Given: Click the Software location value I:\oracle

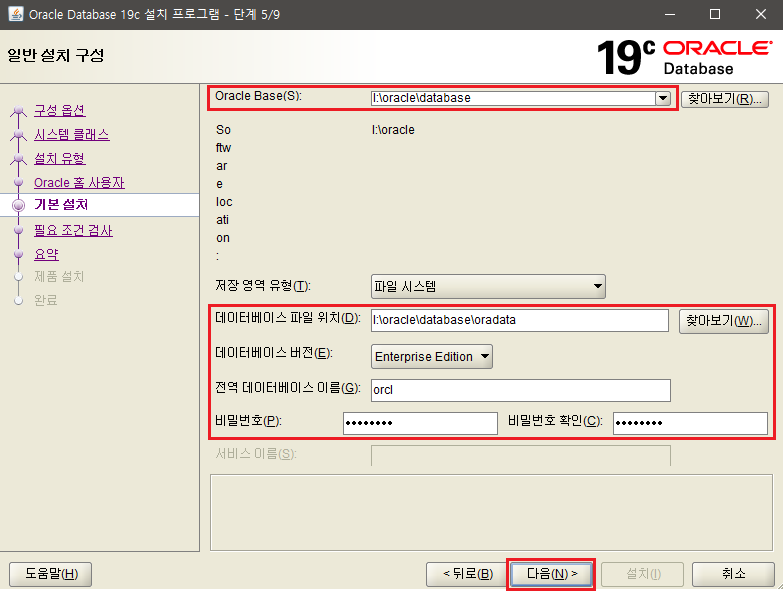Looking at the screenshot, I should pyautogui.click(x=393, y=130).
